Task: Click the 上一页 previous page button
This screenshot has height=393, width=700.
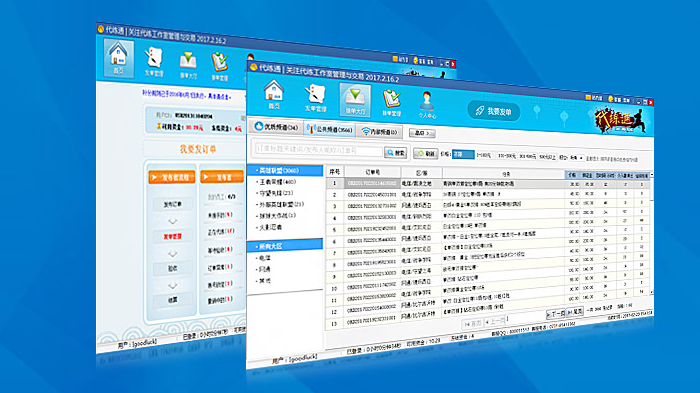Action: click(495, 321)
